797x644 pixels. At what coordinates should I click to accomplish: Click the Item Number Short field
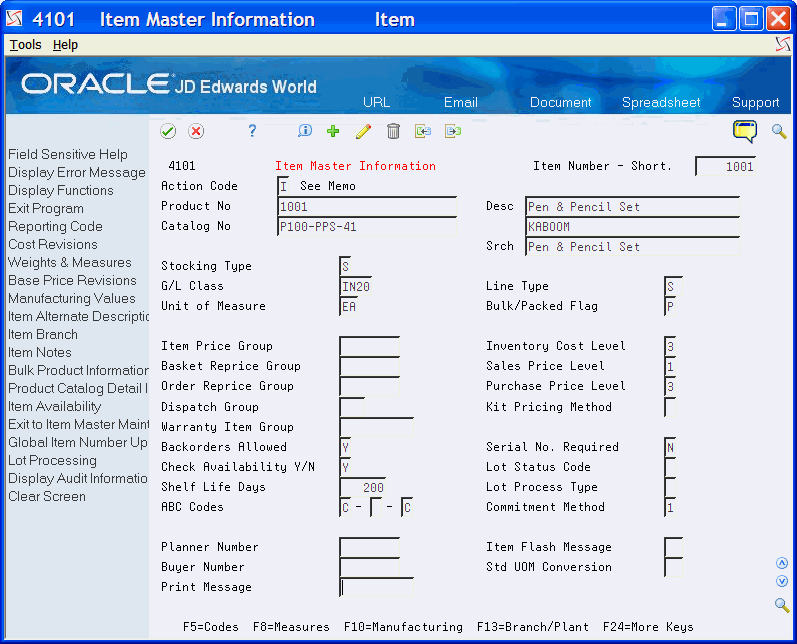point(725,166)
